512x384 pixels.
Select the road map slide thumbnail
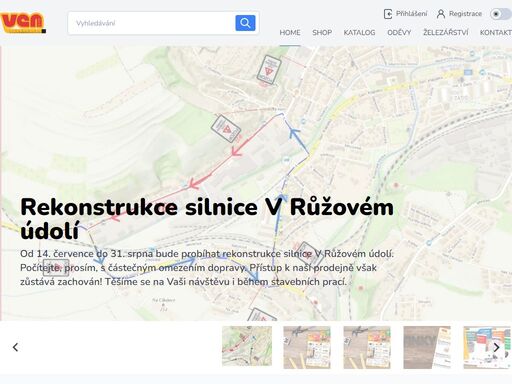(247, 346)
